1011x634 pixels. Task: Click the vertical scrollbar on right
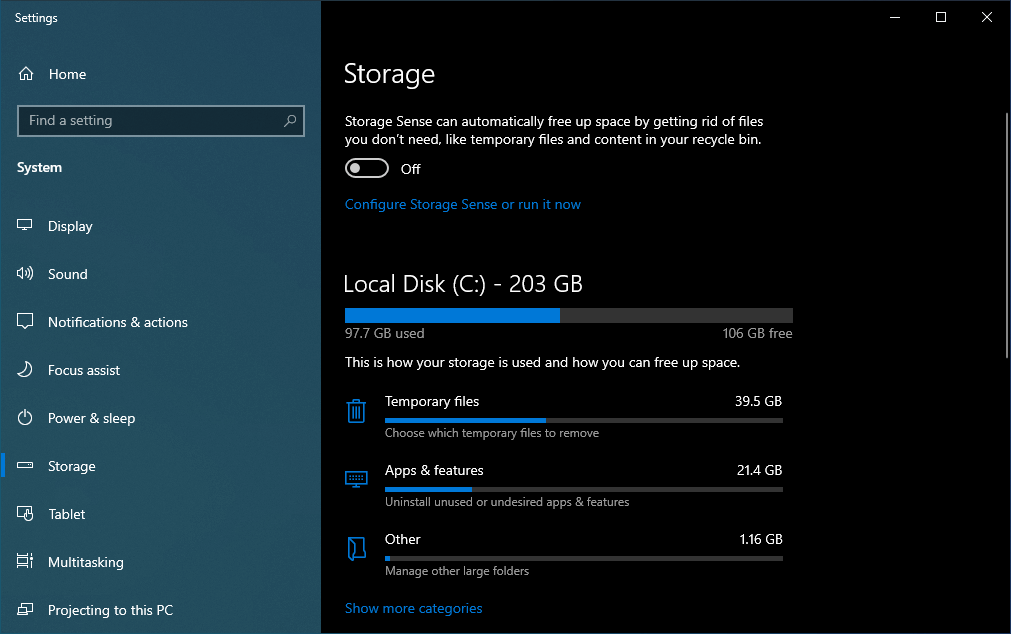click(1006, 235)
